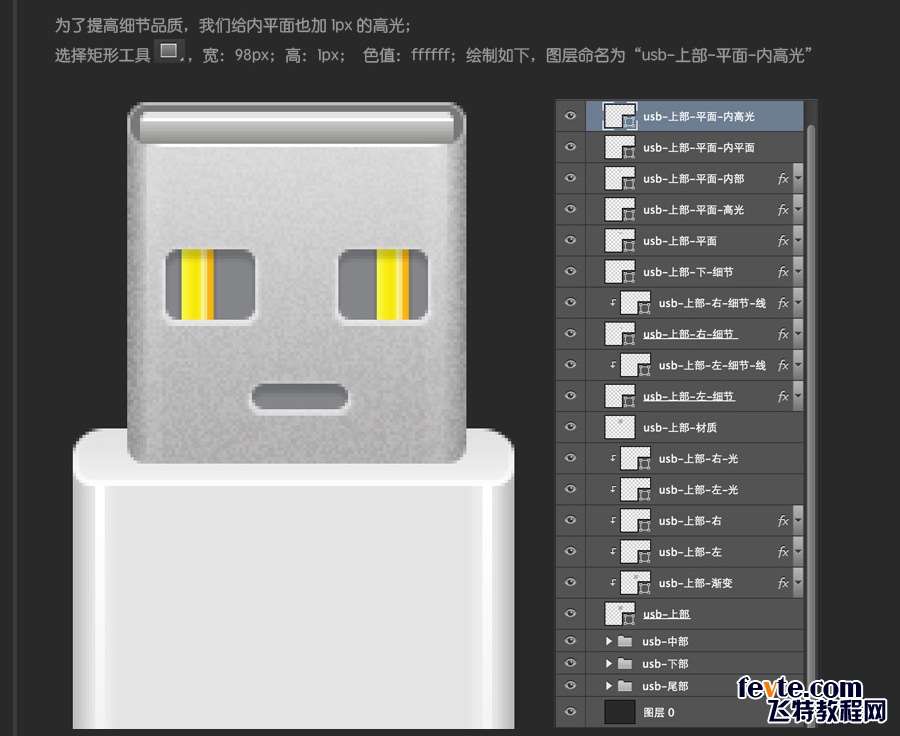The image size is (900, 736).
Task: Click the dark 图层 0 layer thumbnail
Action: 620,712
